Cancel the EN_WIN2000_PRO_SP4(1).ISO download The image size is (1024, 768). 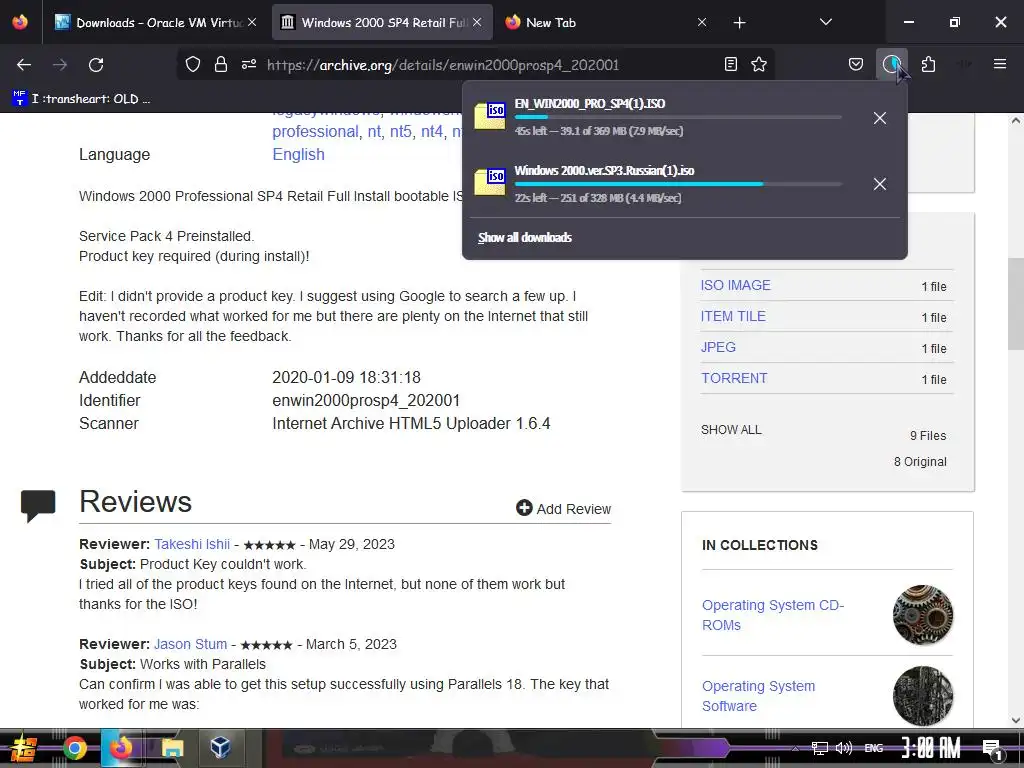pos(880,118)
